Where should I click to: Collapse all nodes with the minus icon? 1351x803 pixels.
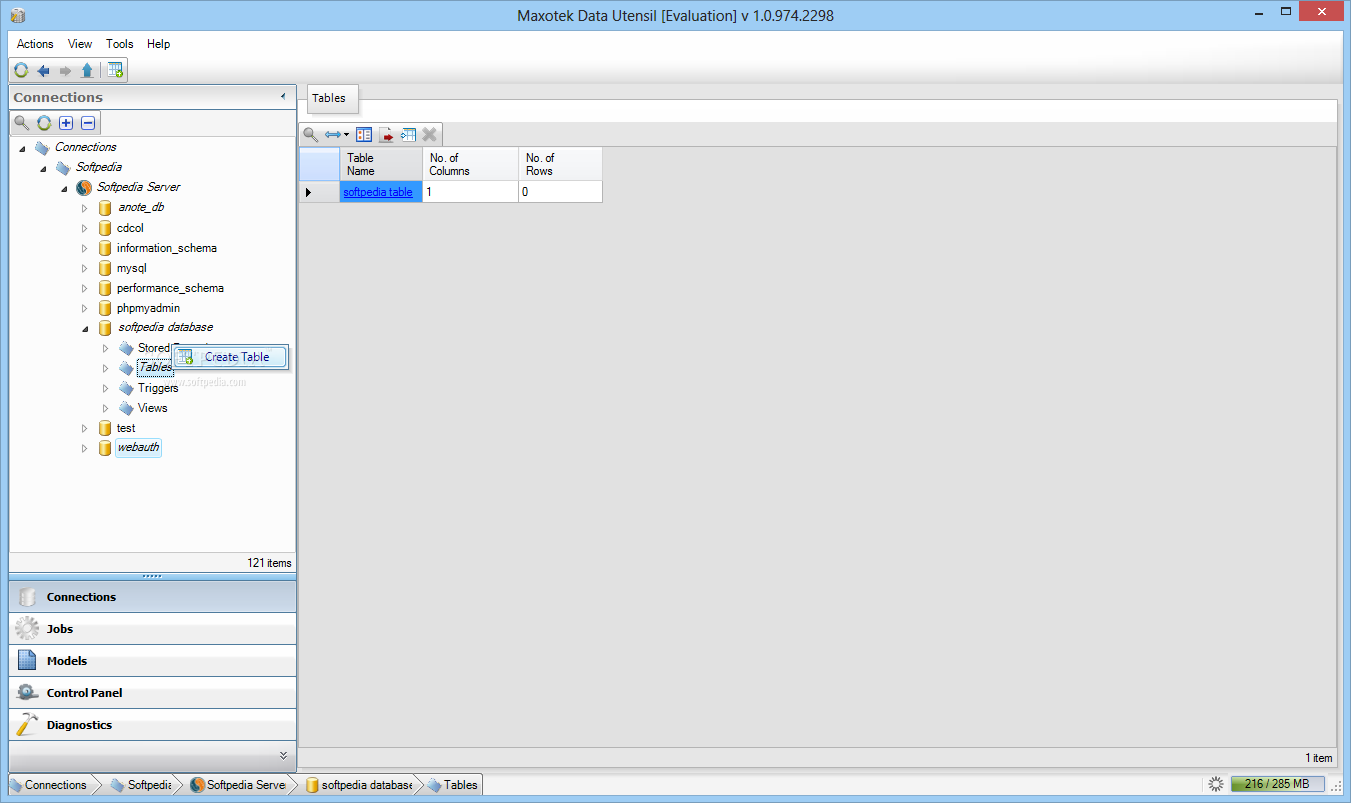[x=88, y=123]
